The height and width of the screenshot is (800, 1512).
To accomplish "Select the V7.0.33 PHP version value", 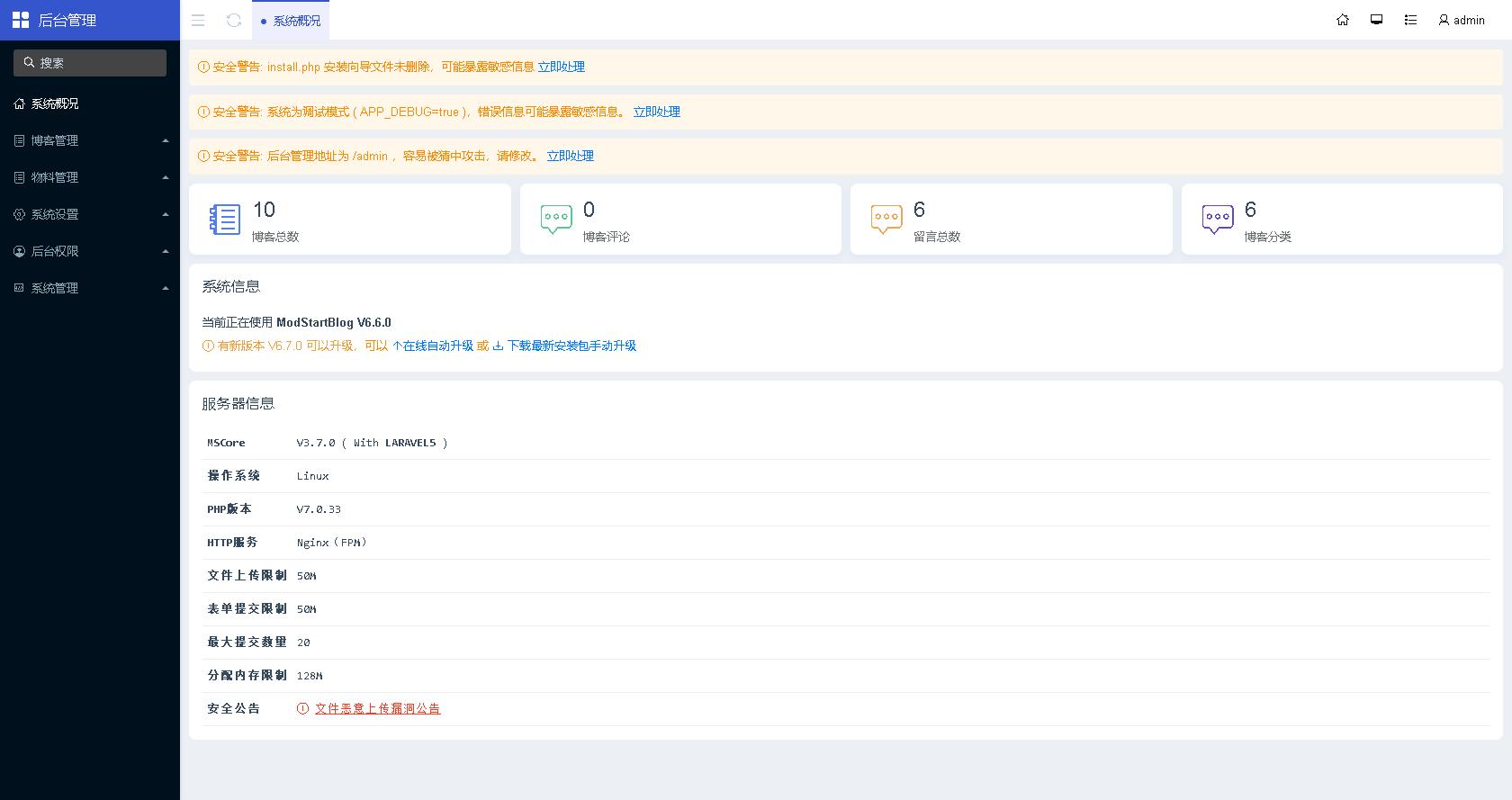I will 319,509.
